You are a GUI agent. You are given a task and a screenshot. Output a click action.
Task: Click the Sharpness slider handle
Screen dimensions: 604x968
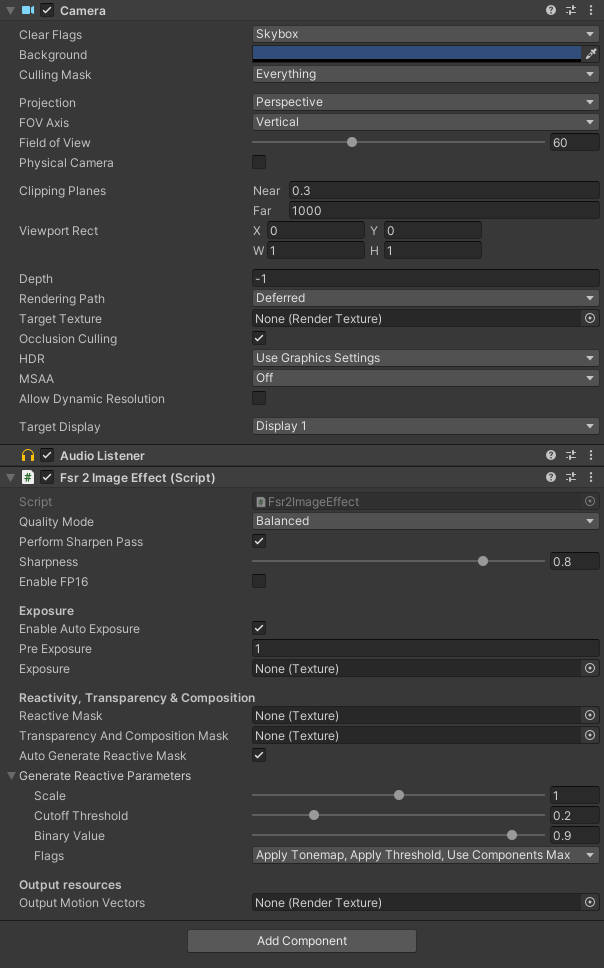pyautogui.click(x=483, y=561)
